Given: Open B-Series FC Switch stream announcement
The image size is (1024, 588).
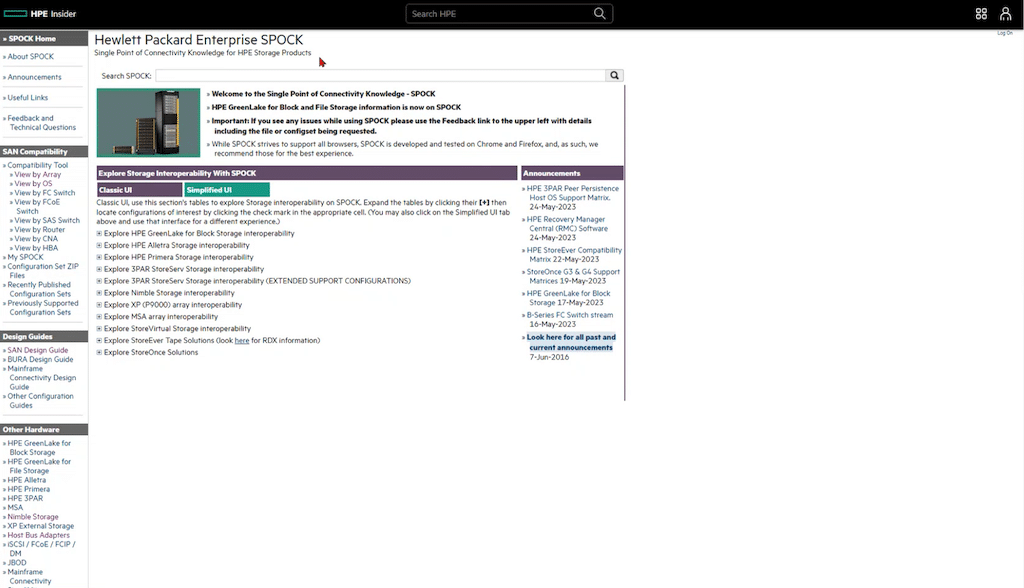Looking at the screenshot, I should pyautogui.click(x=570, y=315).
